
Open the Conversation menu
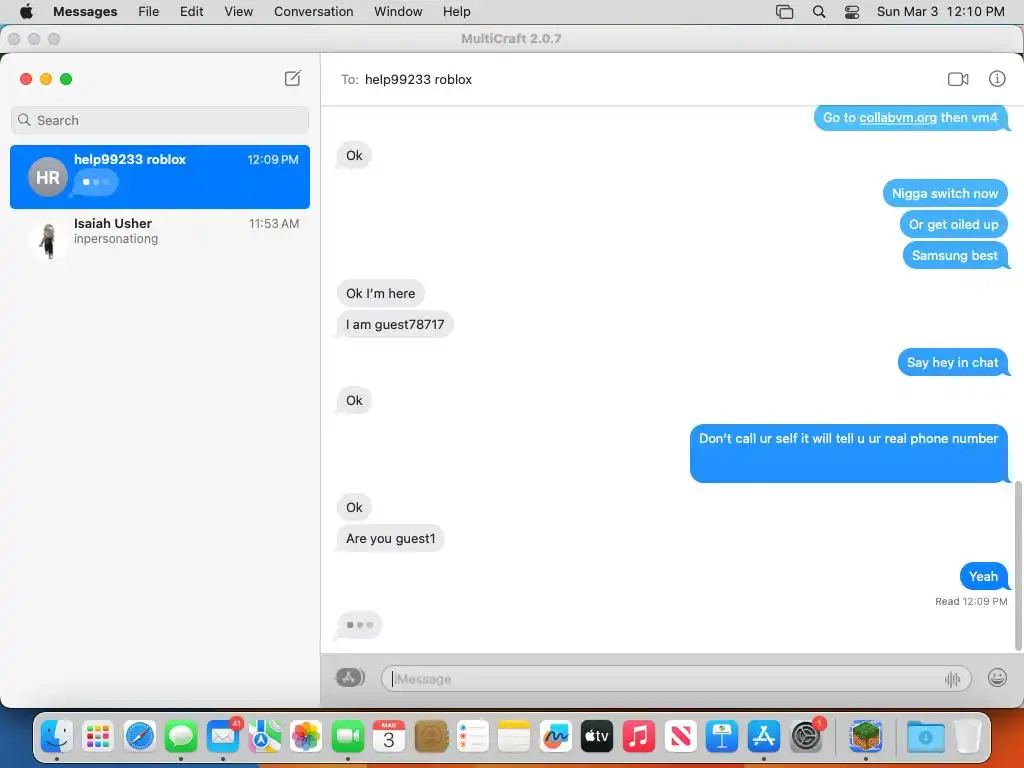pyautogui.click(x=313, y=11)
